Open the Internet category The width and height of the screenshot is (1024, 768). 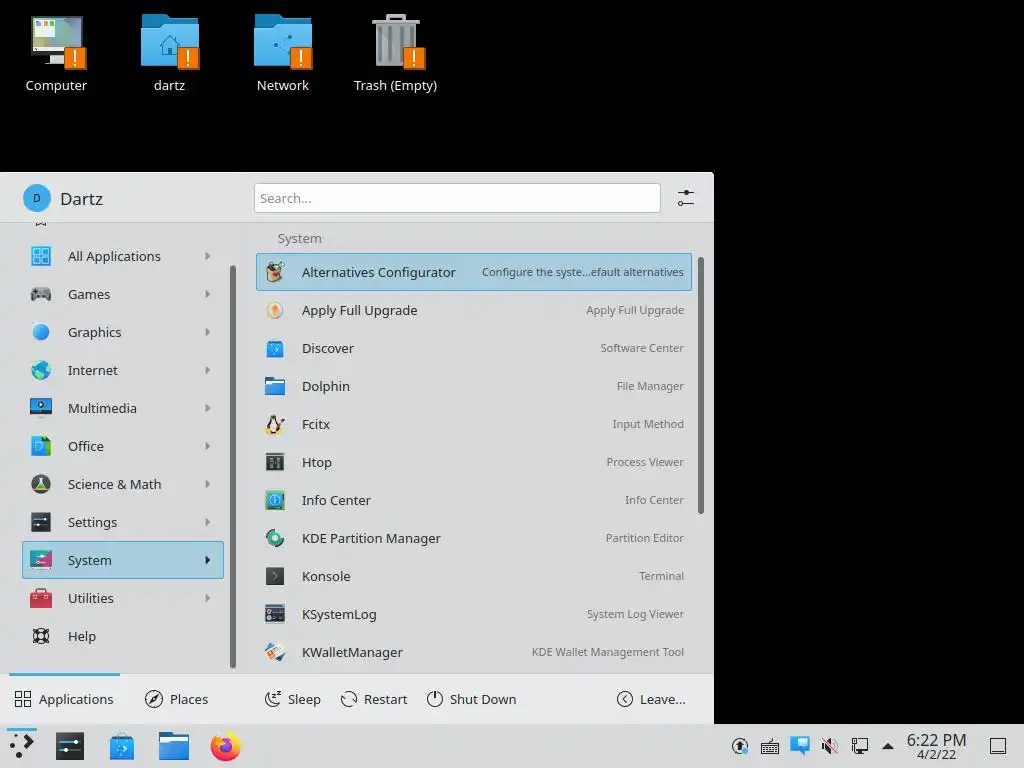point(123,370)
